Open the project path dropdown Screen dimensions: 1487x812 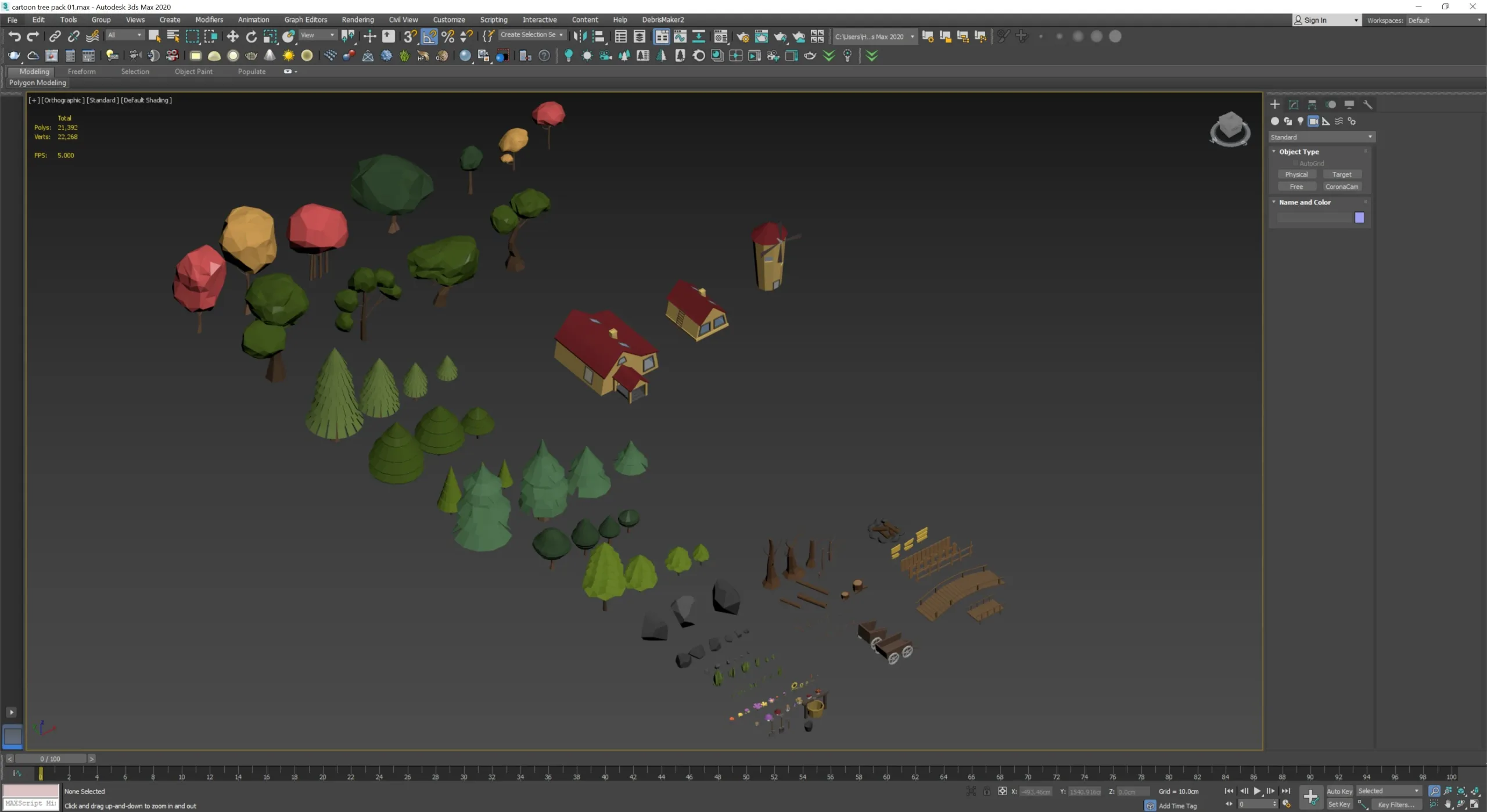pyautogui.click(x=874, y=37)
